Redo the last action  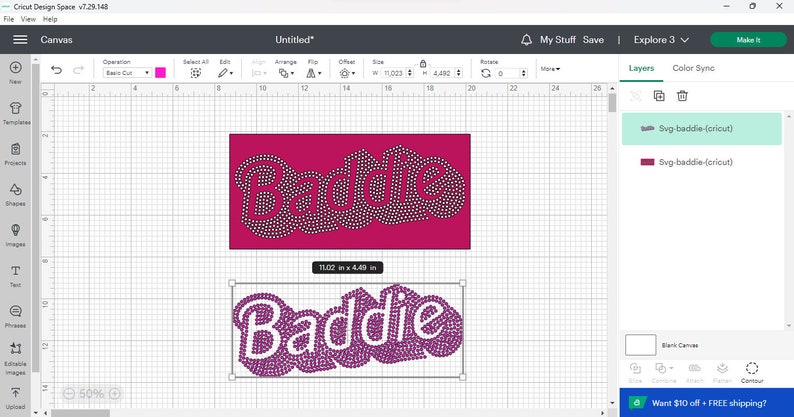click(x=78, y=70)
